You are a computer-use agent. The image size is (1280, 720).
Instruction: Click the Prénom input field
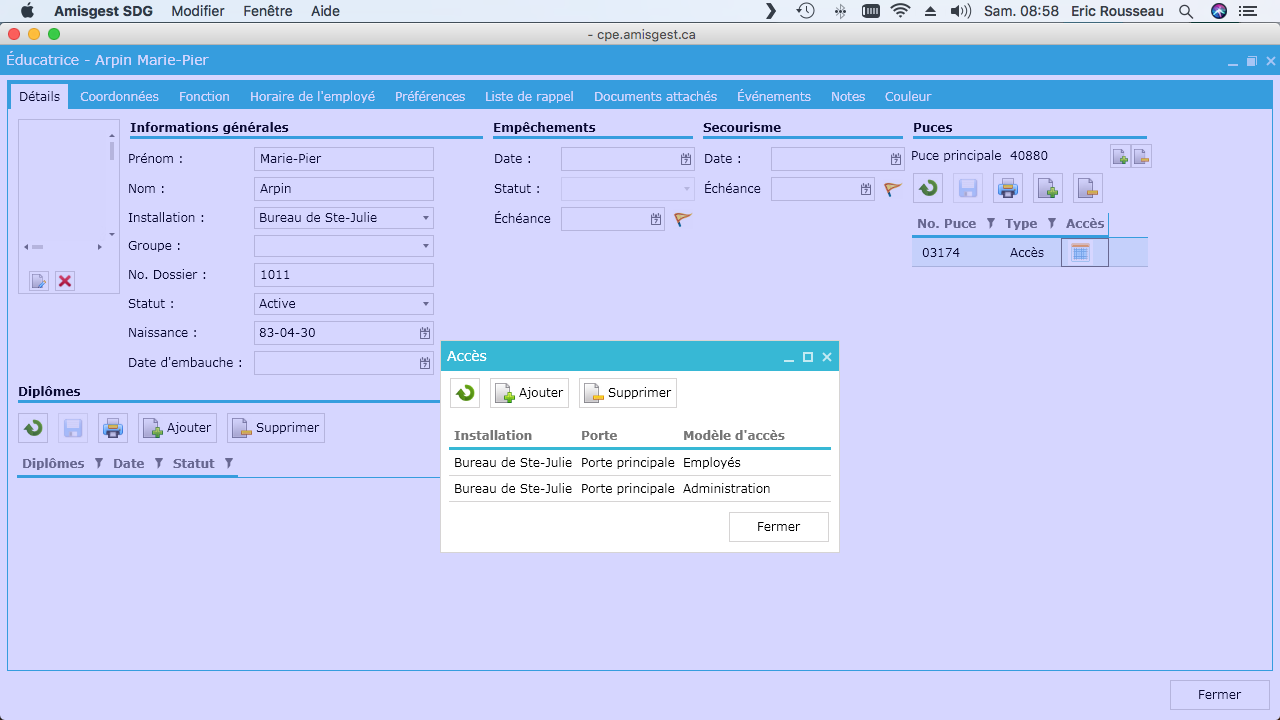coord(344,159)
